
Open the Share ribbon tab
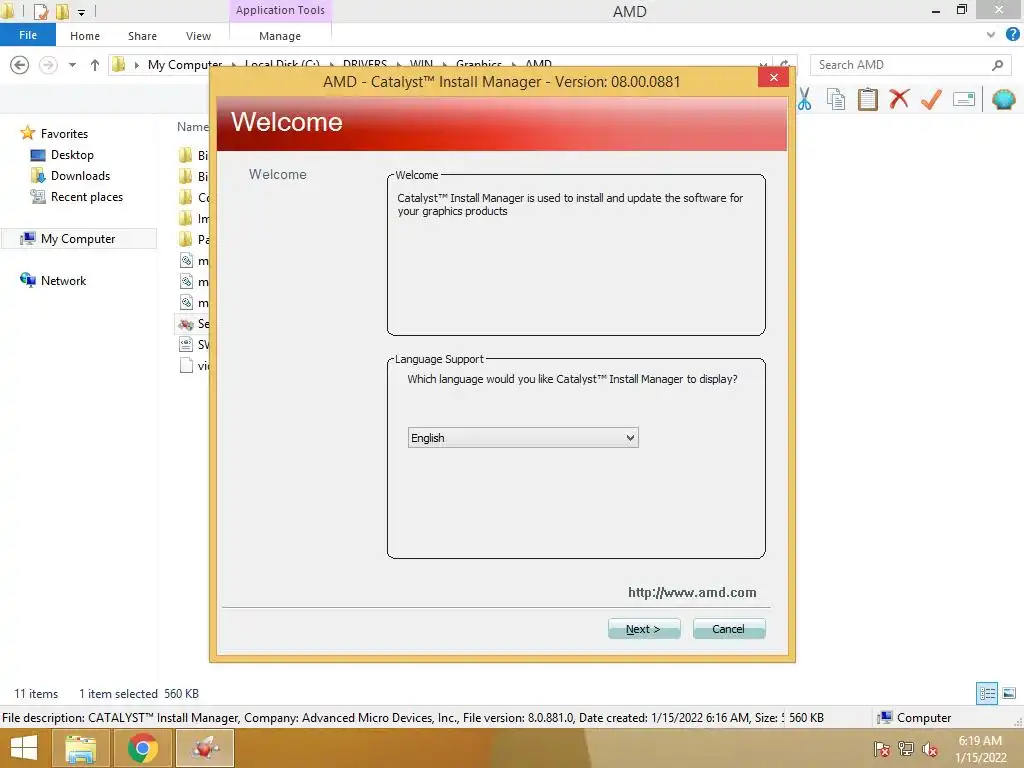coord(142,36)
